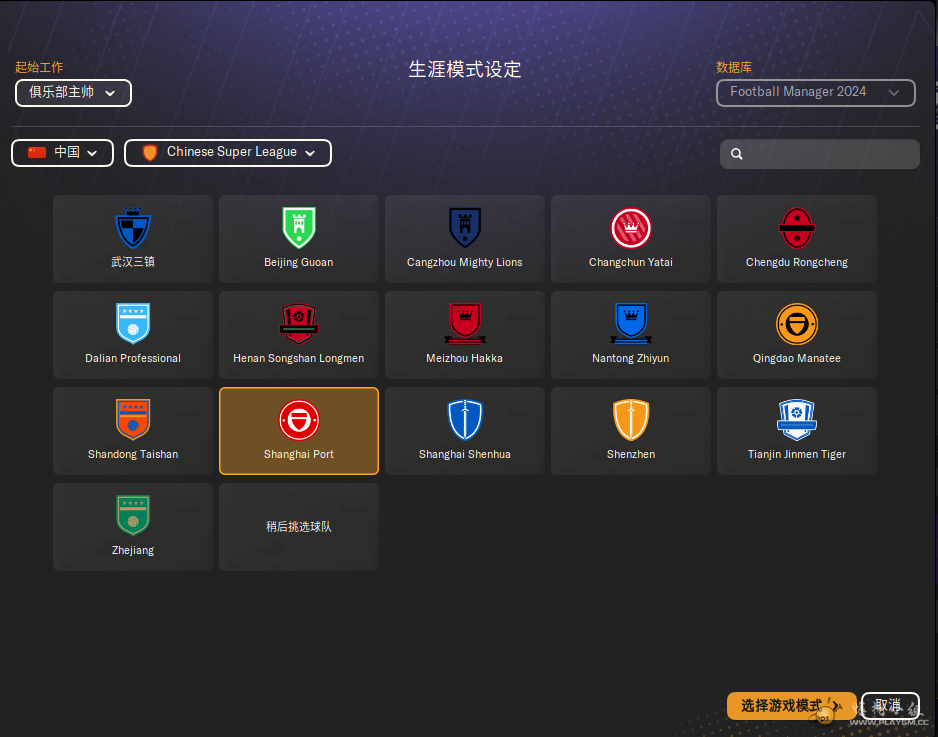Select the Shenzhen team name
The image size is (938, 737).
tap(631, 454)
